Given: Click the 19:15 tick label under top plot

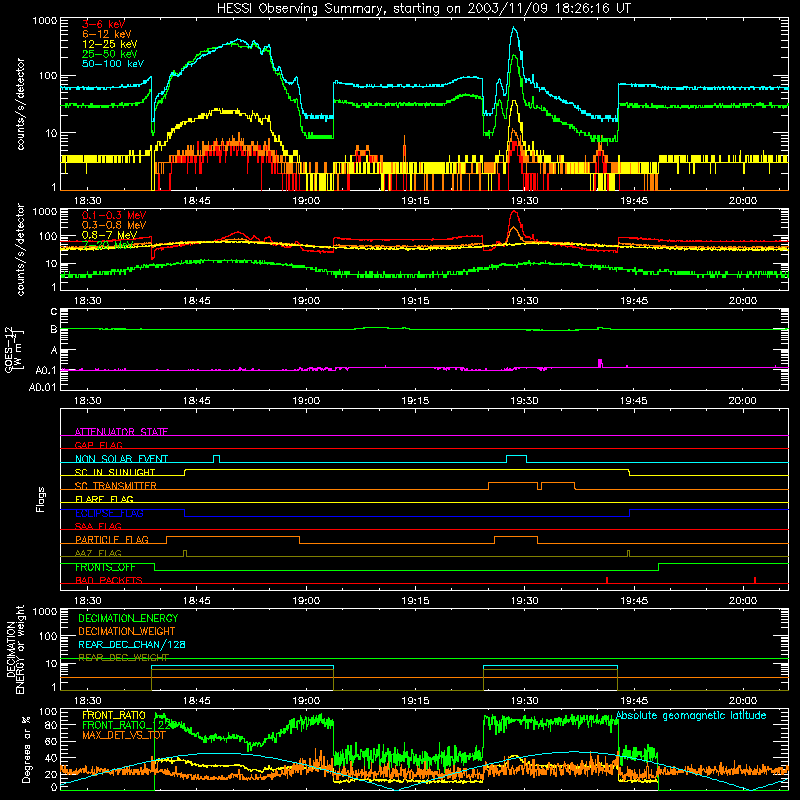Looking at the screenshot, I should point(415,201).
